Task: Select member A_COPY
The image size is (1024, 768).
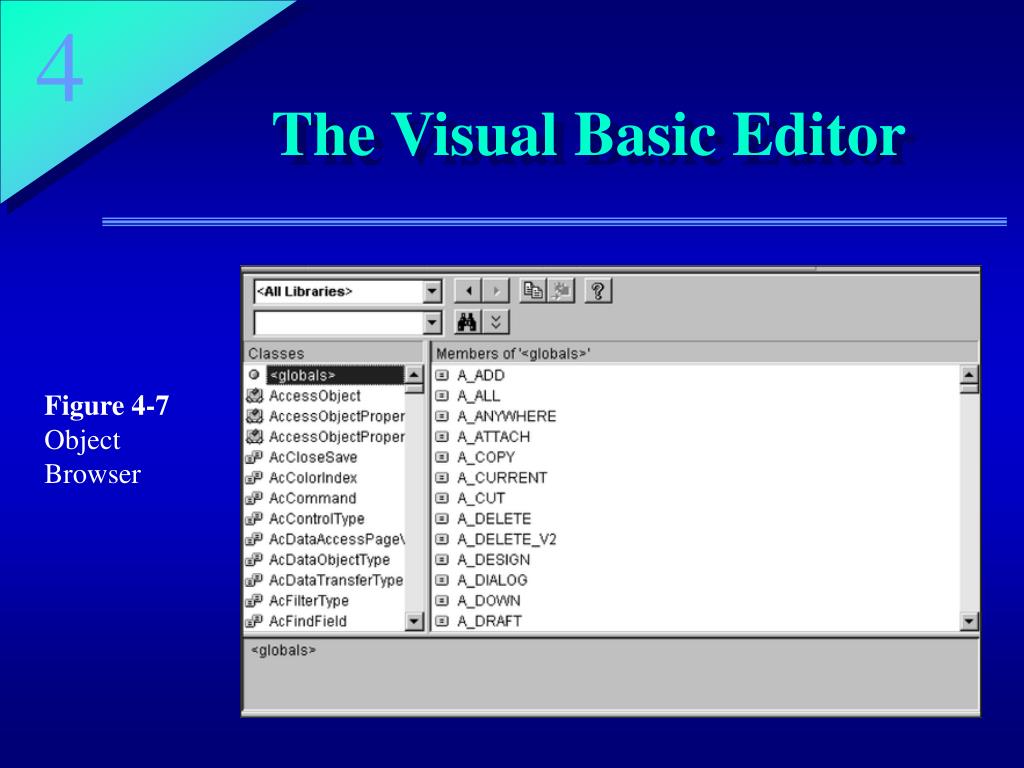Action: coord(486,457)
